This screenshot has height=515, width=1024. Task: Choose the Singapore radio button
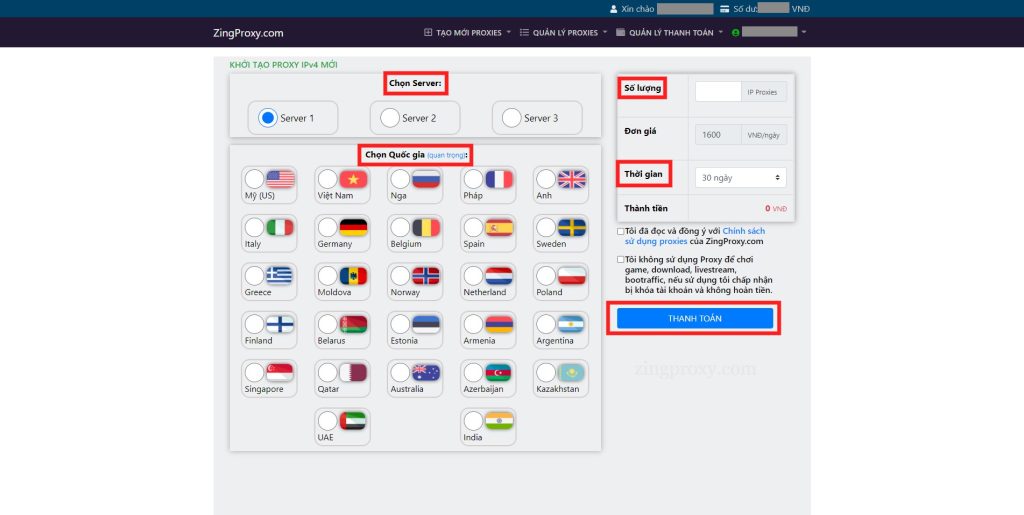point(255,372)
